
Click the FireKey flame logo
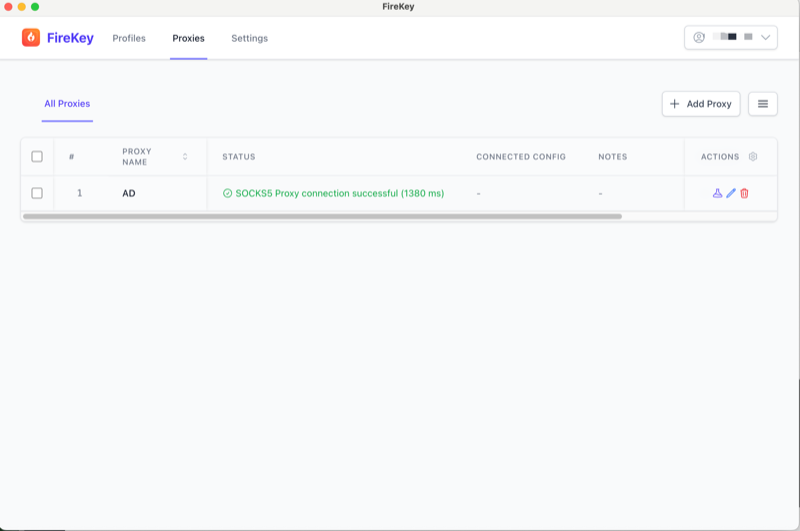click(31, 38)
